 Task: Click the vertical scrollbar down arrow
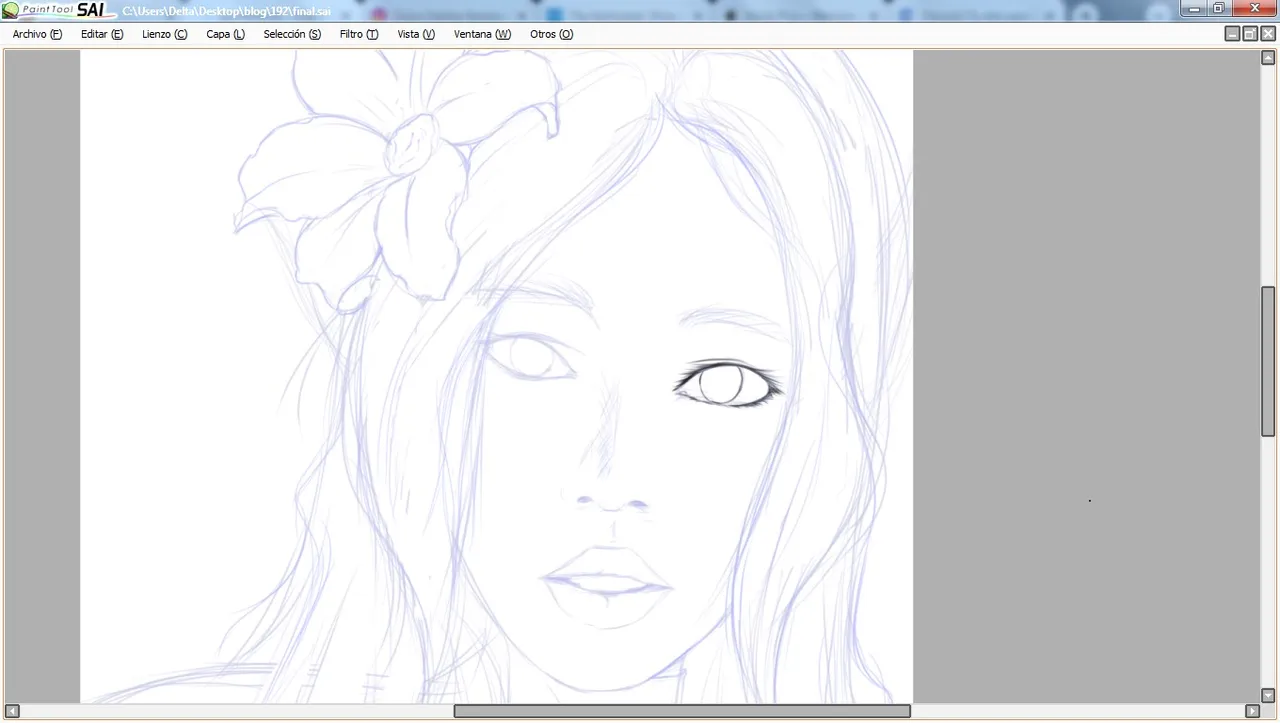1268,696
